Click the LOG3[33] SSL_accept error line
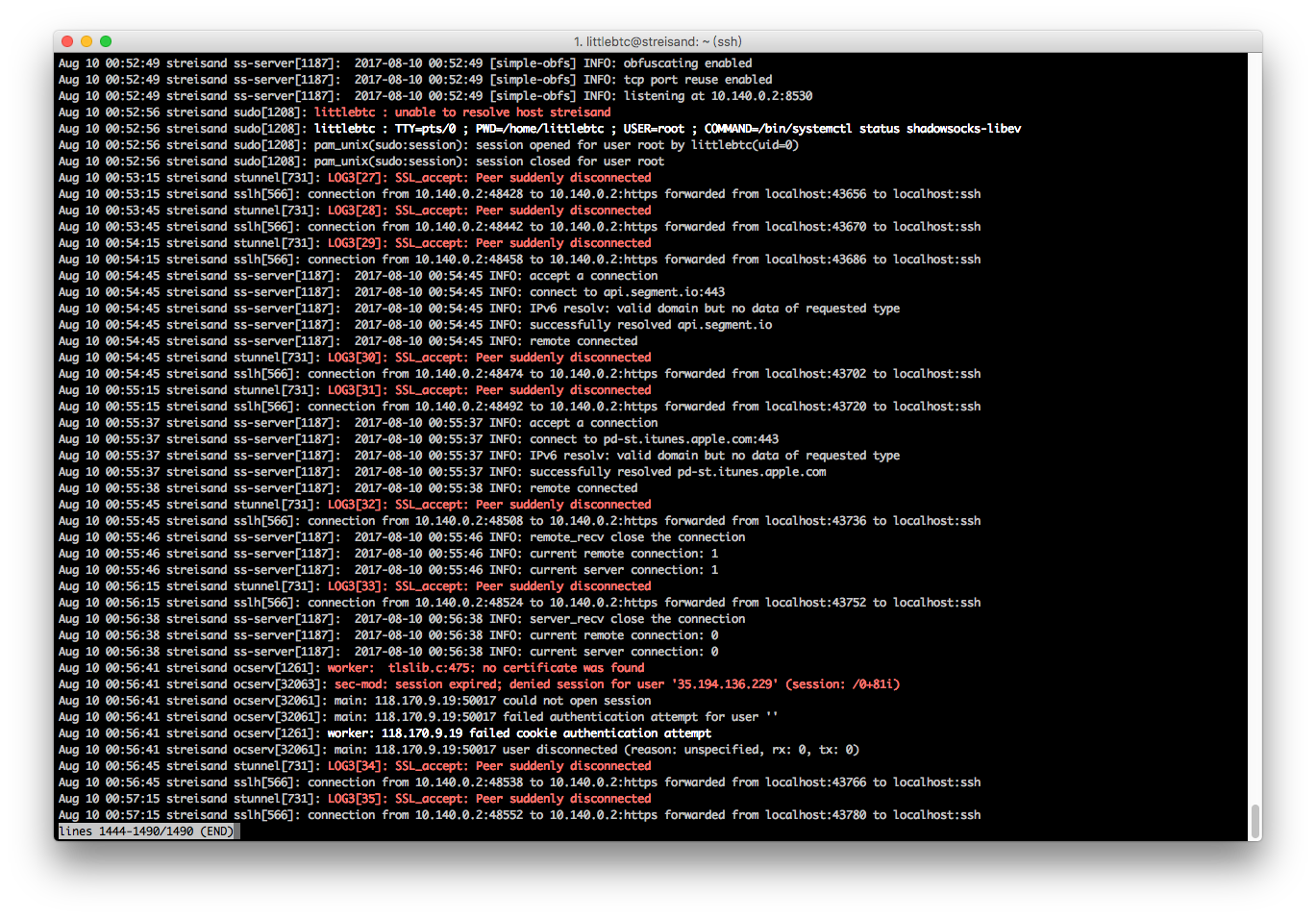The image size is (1316, 918). pyautogui.click(x=355, y=586)
